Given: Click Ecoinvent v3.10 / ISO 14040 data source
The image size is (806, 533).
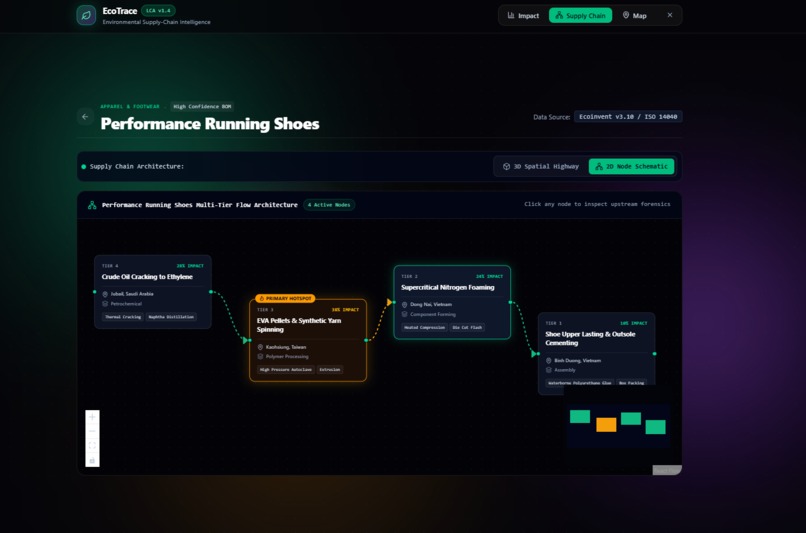Looking at the screenshot, I should (x=628, y=117).
